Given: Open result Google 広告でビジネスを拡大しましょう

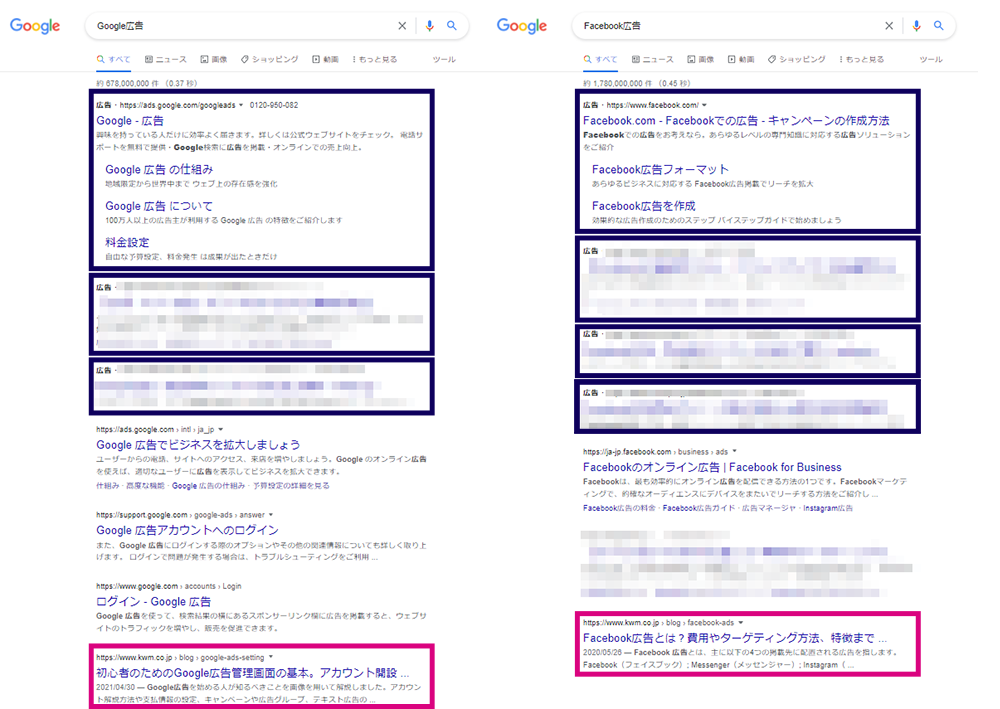Looking at the screenshot, I should point(198,444).
